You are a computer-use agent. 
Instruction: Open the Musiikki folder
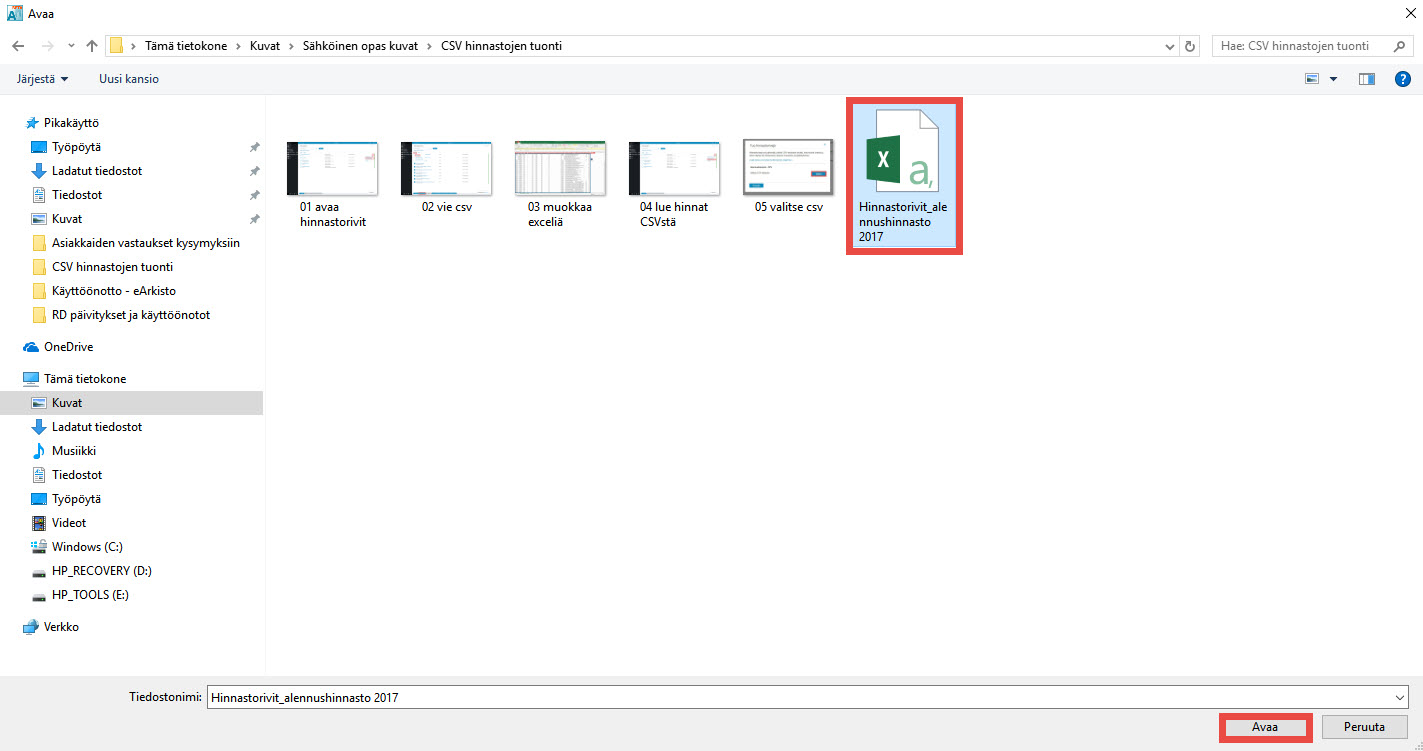coord(74,451)
